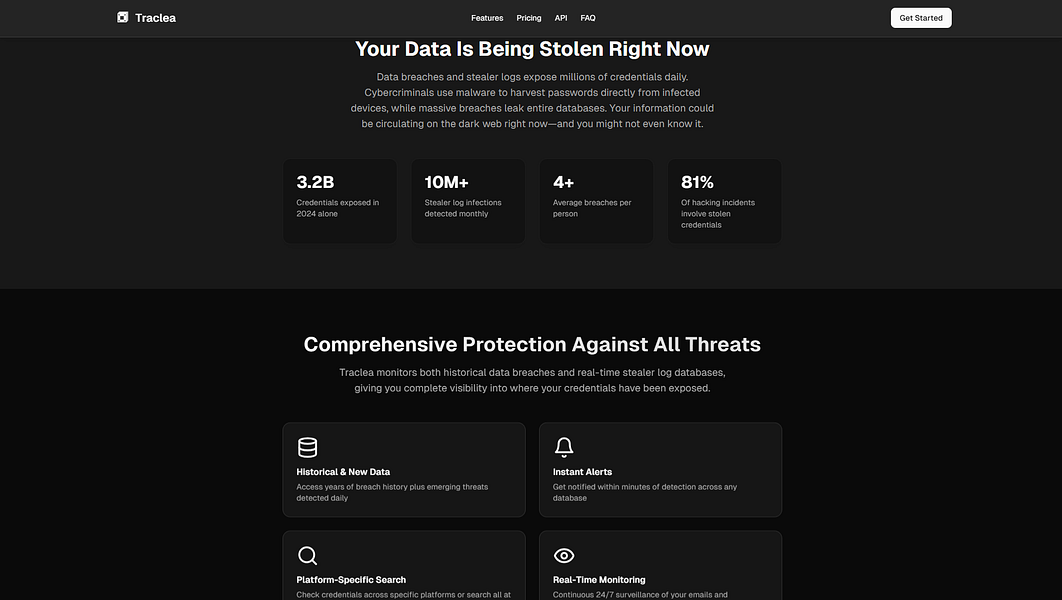
Task: Click the eye icon for Real-Time Monitoring
Action: tap(564, 555)
